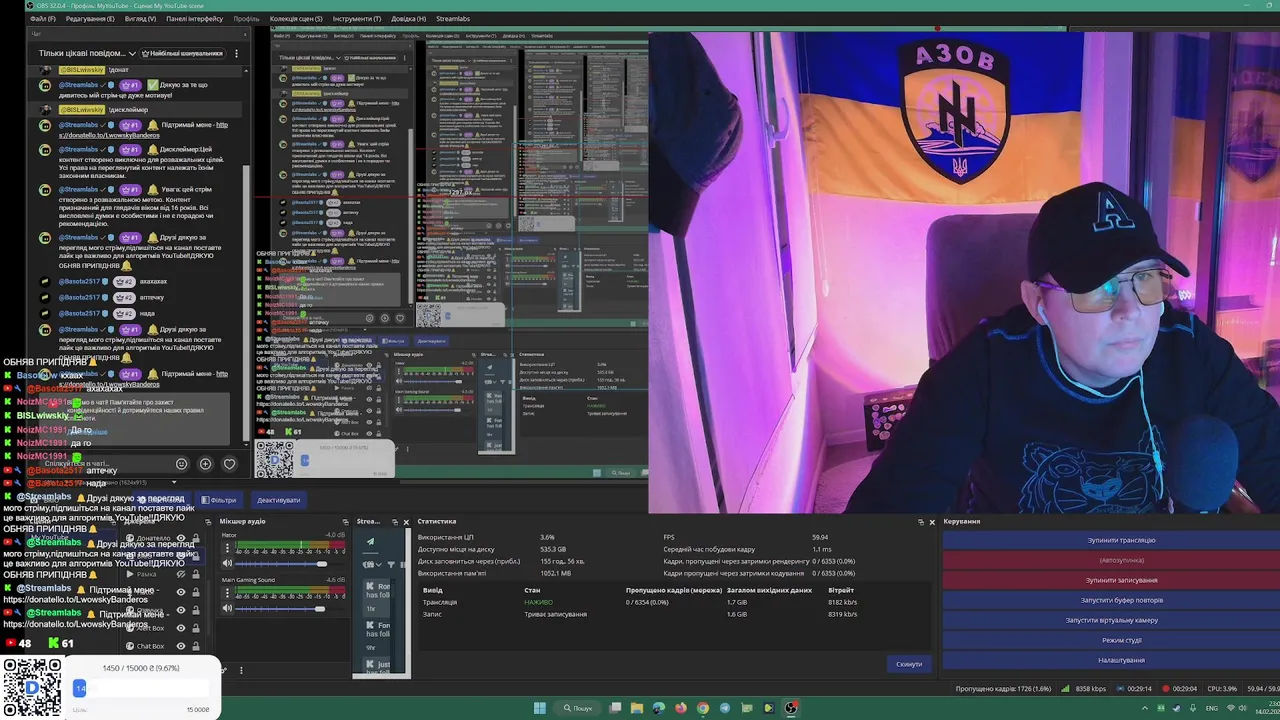
Task: Toggle the lock on the Alert Box source
Action: click(196, 628)
